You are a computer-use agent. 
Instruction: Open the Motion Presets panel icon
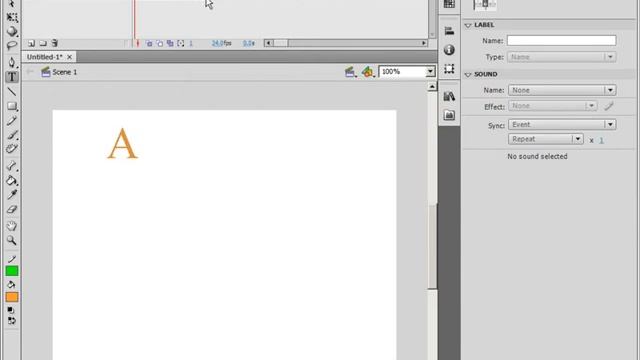tap(449, 115)
